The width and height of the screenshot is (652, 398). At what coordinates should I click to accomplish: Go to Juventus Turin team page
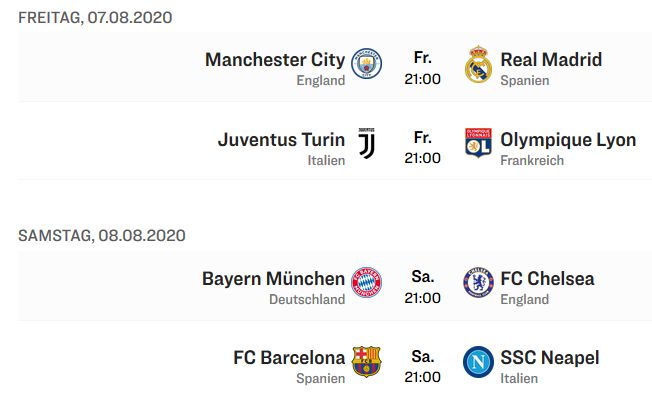(282, 140)
